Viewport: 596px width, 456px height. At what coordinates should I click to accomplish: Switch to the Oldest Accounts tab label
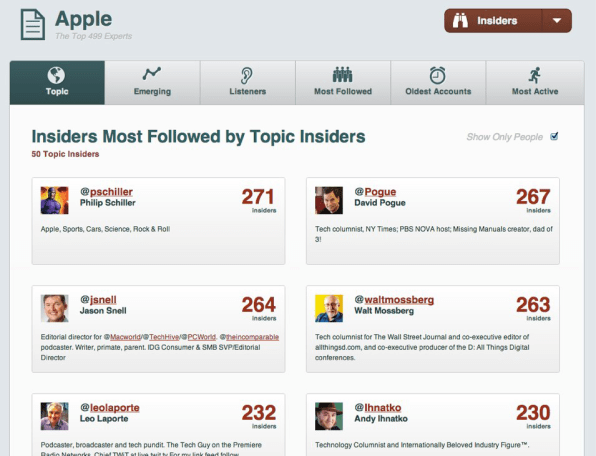point(438,91)
